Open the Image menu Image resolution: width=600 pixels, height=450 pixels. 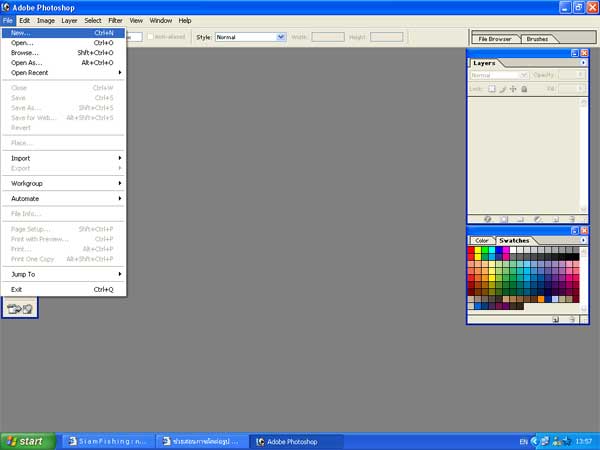[46, 21]
